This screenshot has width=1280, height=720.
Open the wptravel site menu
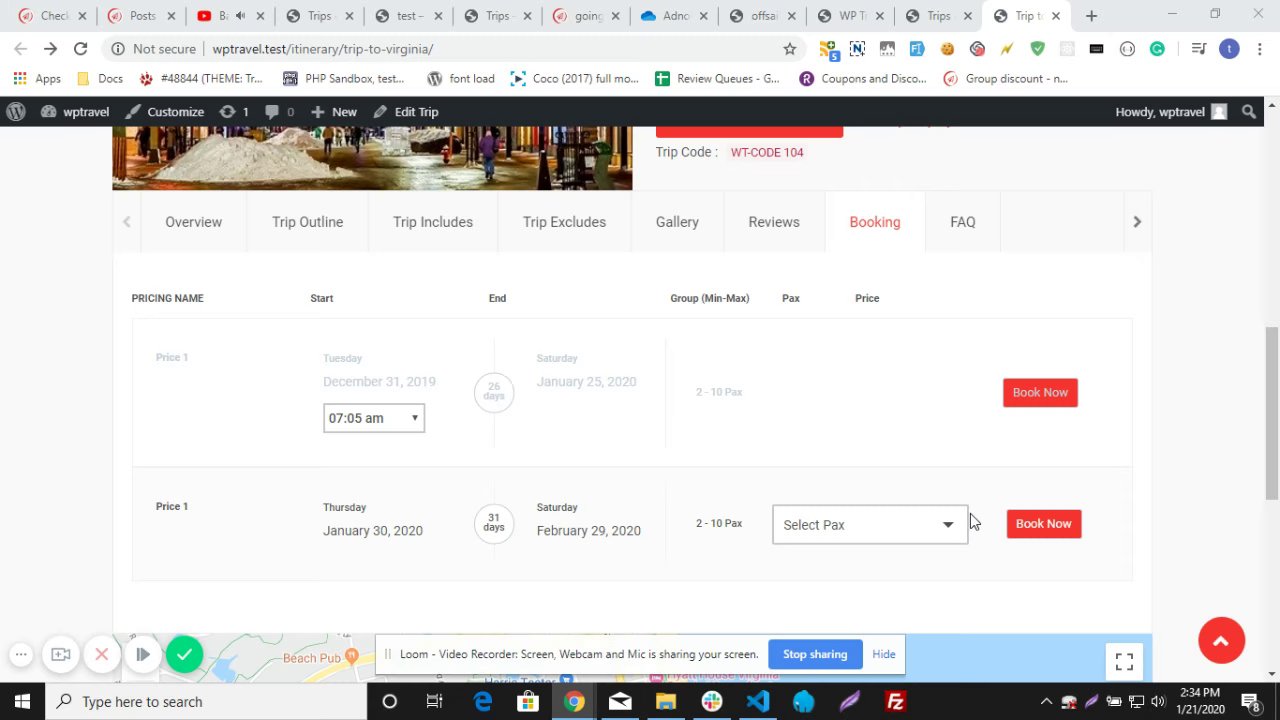76,112
